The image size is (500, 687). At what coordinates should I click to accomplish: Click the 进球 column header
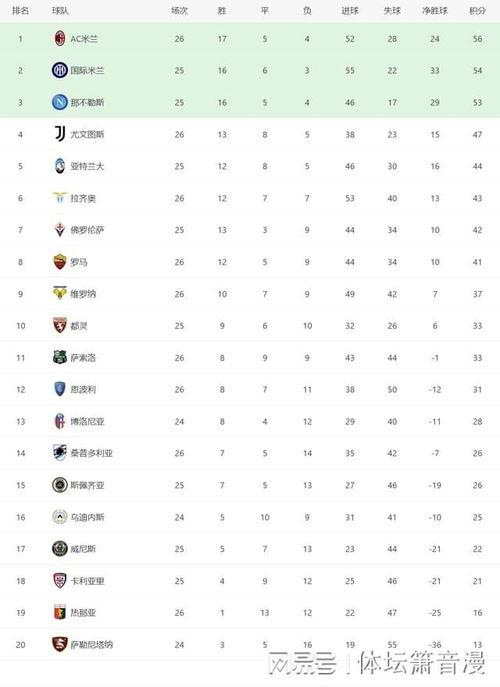click(350, 11)
